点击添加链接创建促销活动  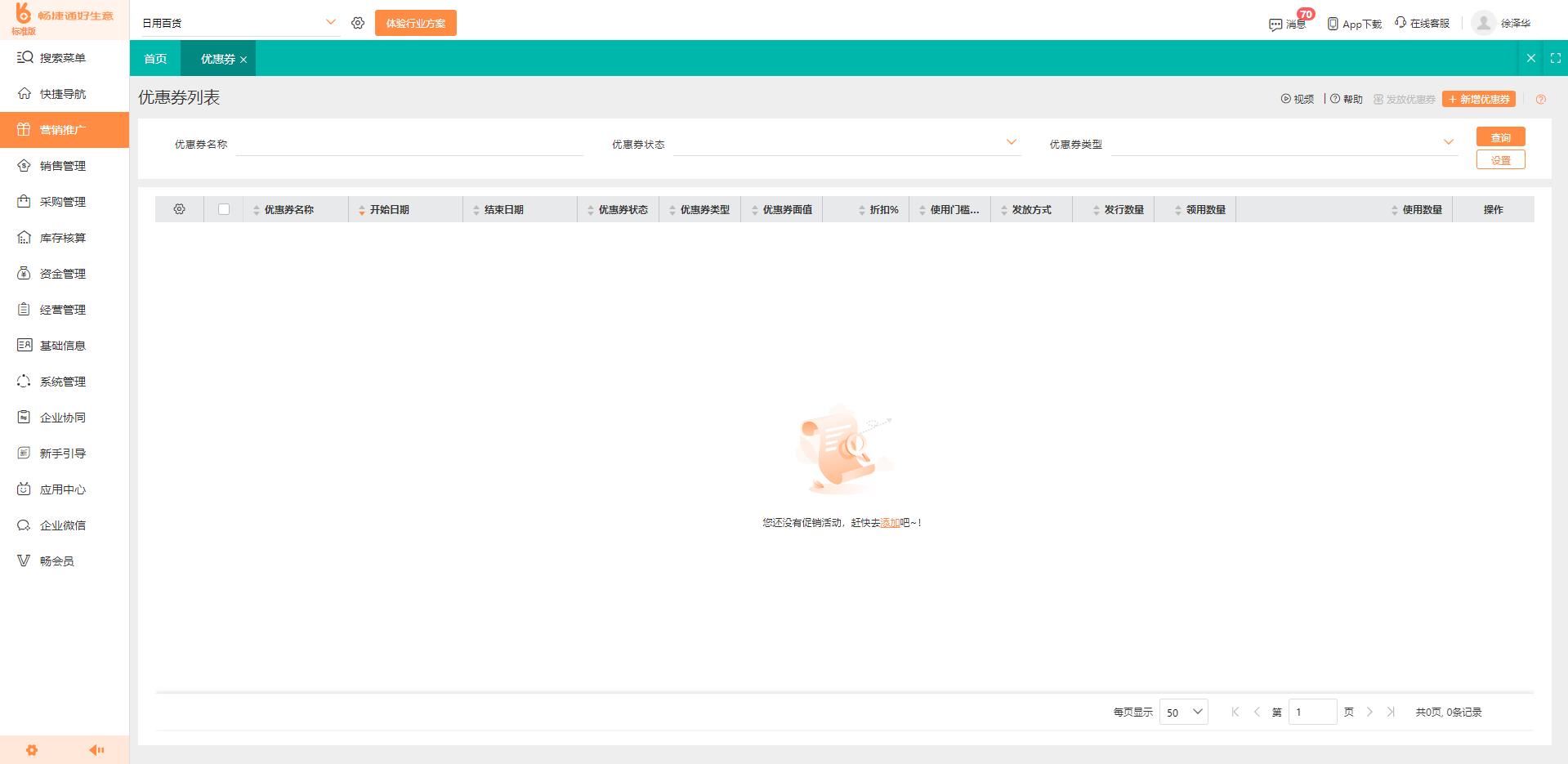(888, 522)
